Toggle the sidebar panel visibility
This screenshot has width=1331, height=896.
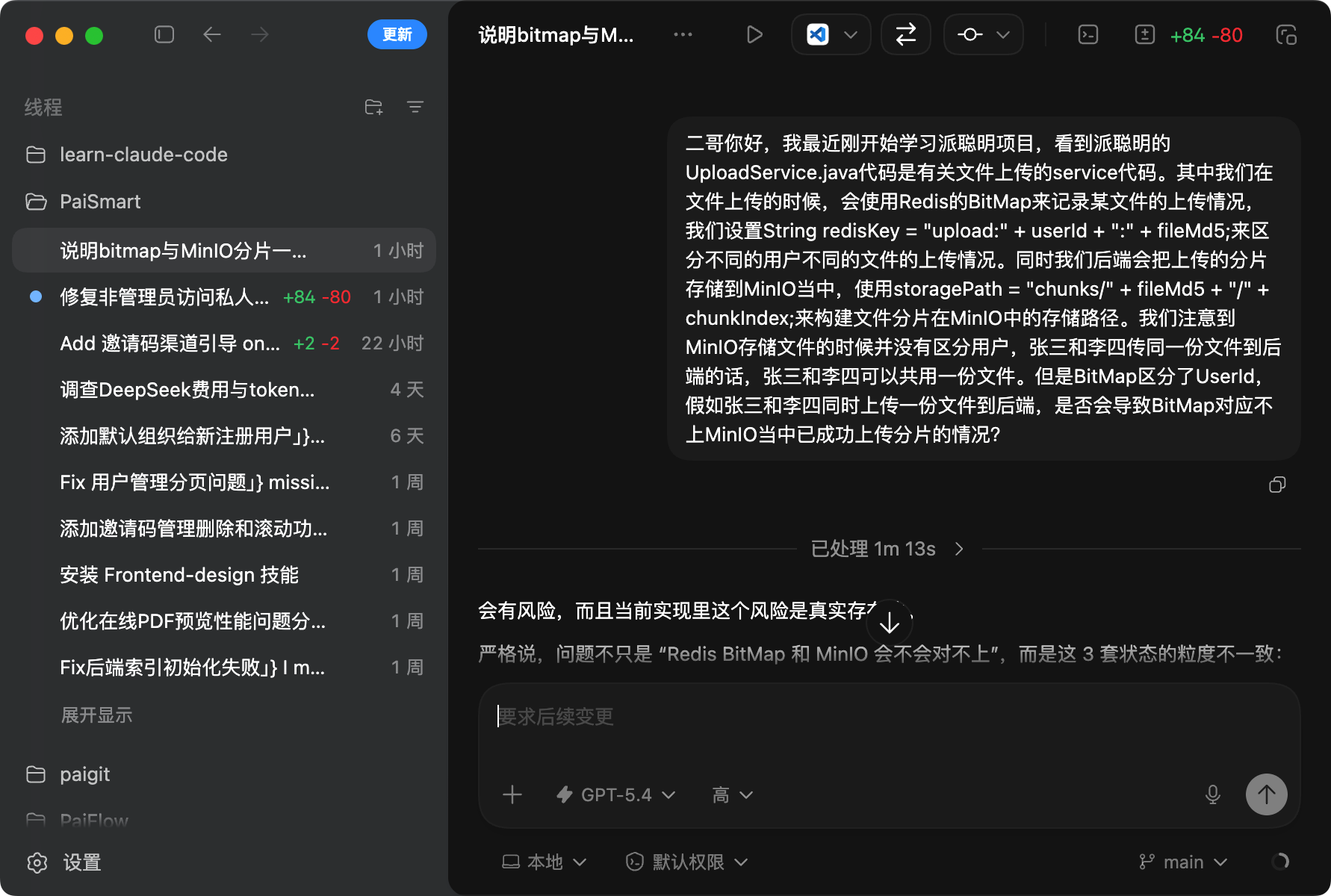pyautogui.click(x=164, y=35)
